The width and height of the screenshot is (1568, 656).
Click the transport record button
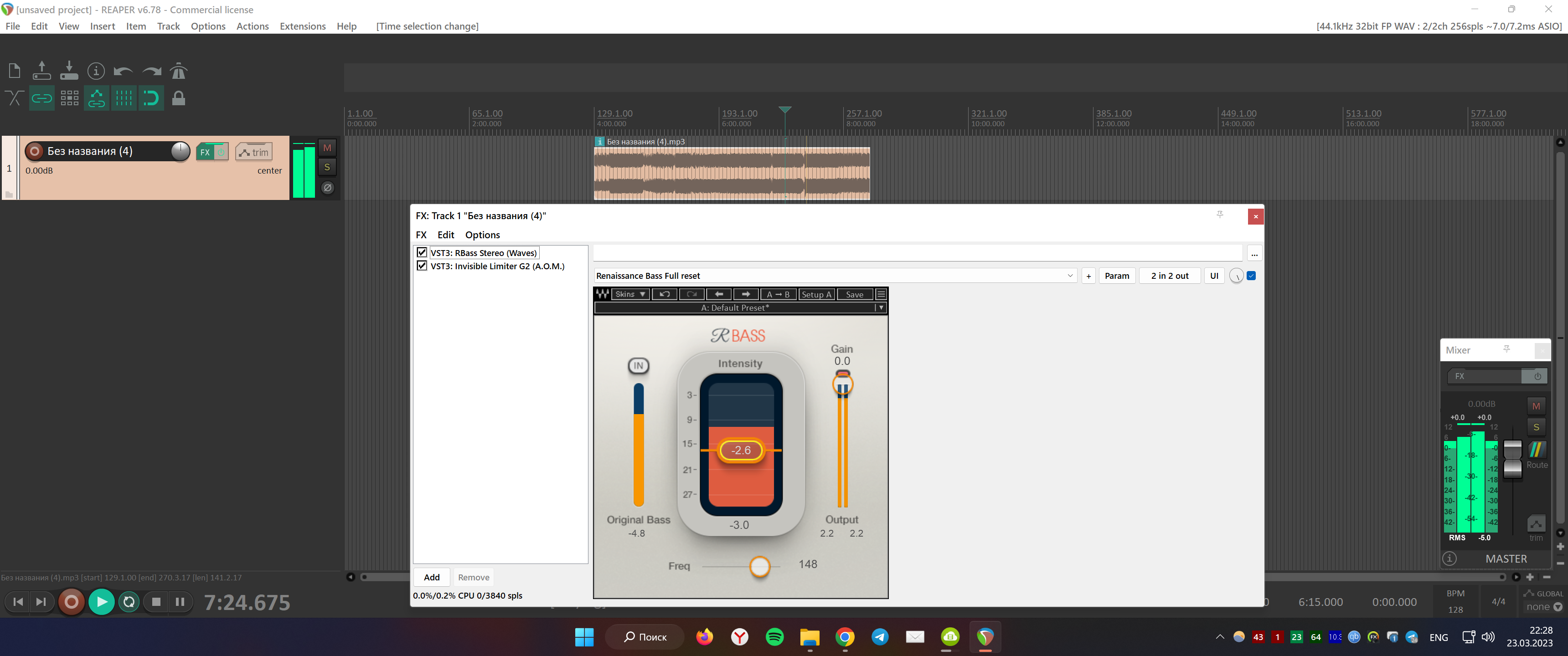click(x=71, y=602)
